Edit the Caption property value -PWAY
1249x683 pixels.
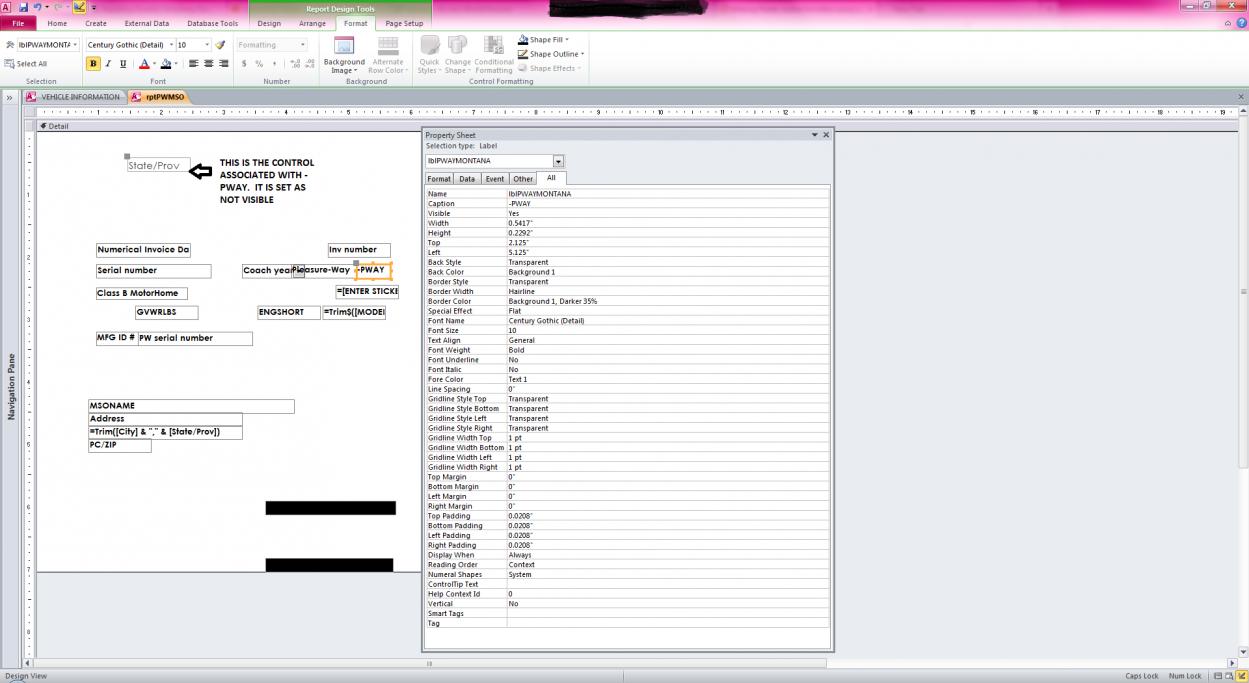point(668,204)
